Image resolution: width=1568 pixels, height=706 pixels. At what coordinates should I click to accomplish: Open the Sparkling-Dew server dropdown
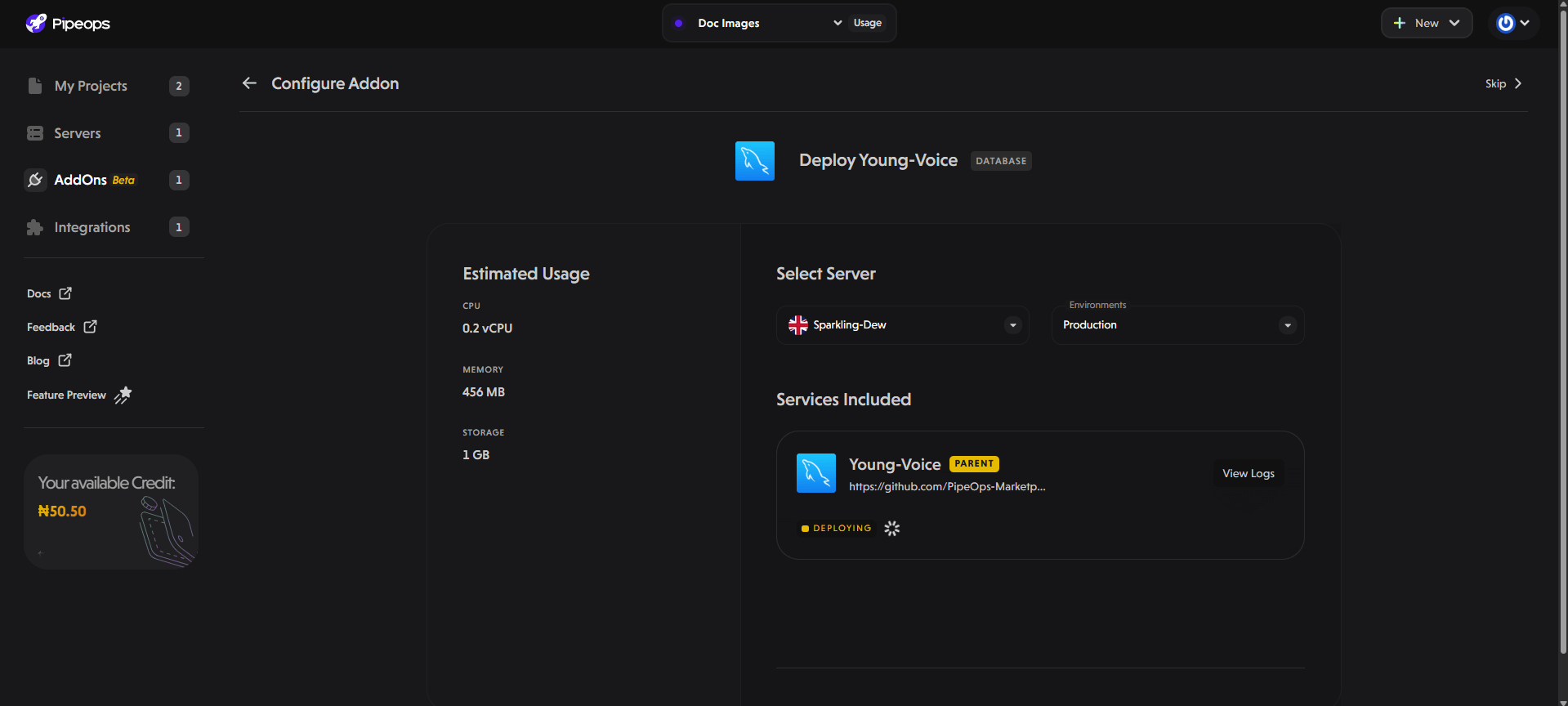[903, 325]
